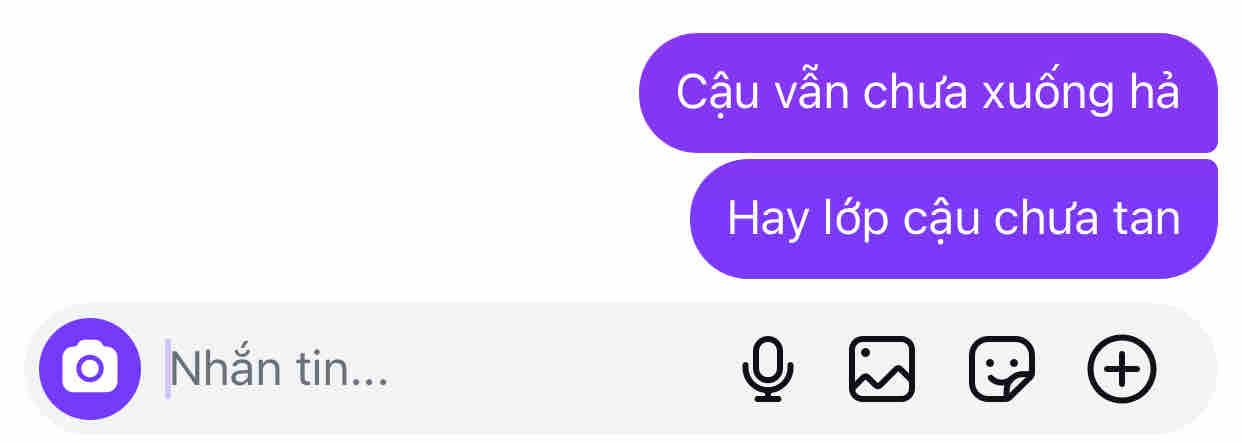Screen dimensions: 1242x443
Task: Open more options with the plus icon
Action: tap(1121, 369)
